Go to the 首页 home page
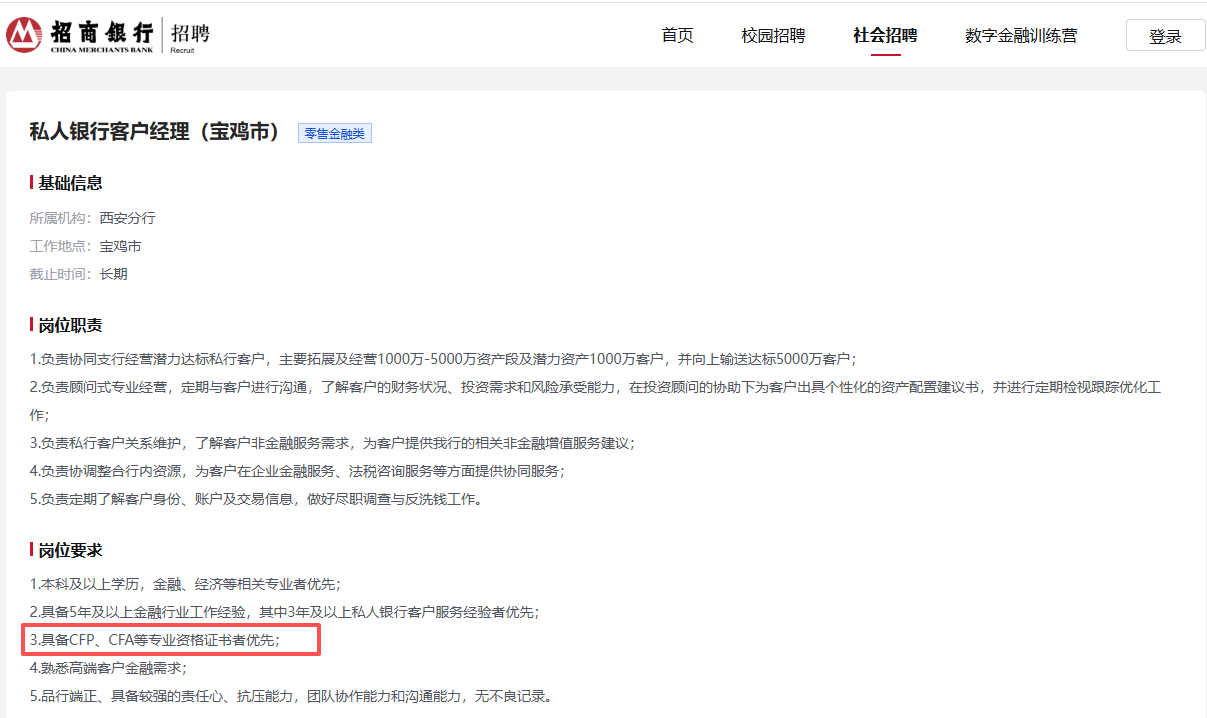The width and height of the screenshot is (1207, 718). tap(677, 35)
